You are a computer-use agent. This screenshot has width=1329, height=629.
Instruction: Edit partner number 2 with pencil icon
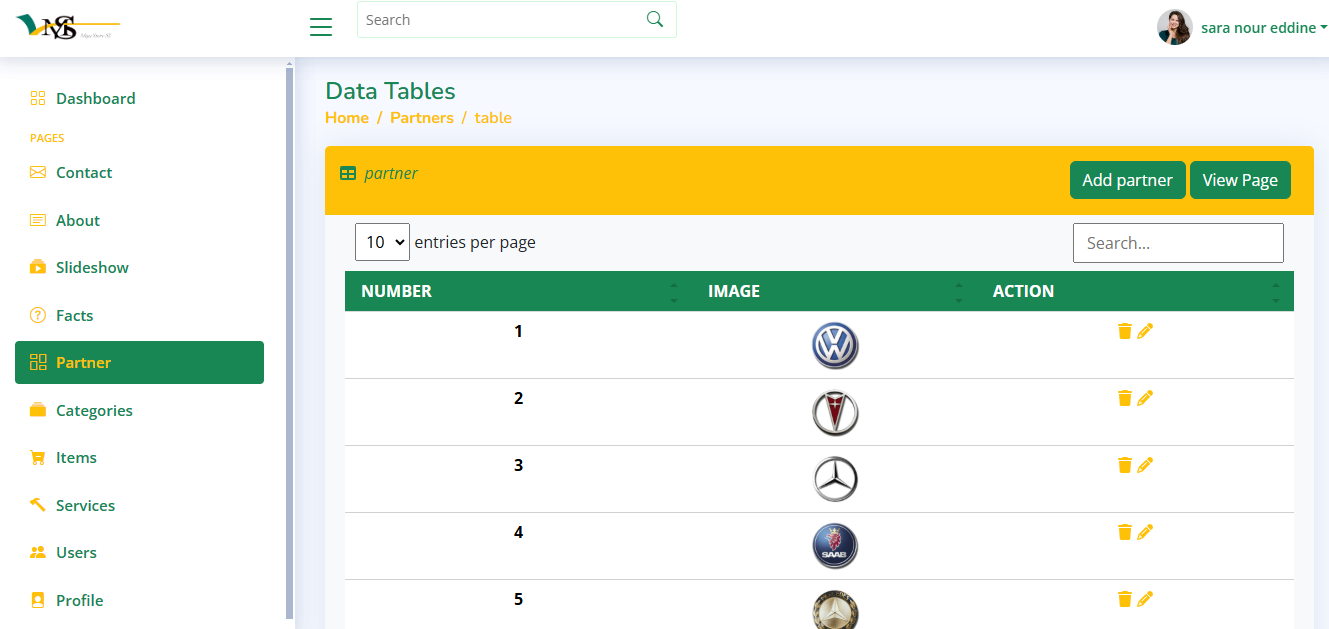pyautogui.click(x=1145, y=398)
